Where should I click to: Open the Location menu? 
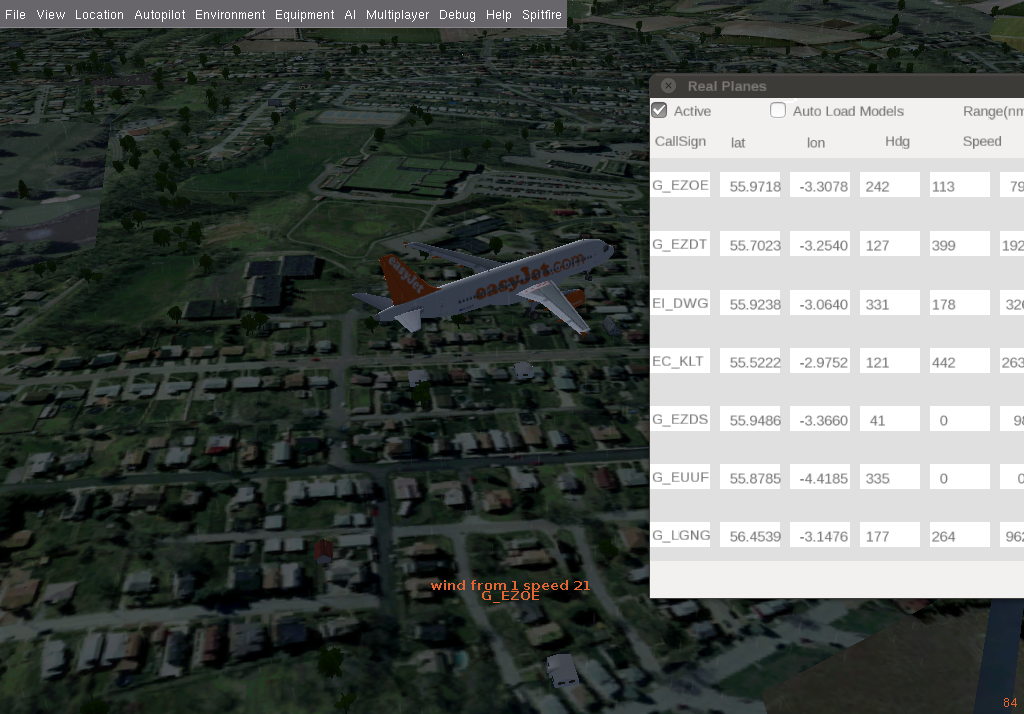pyautogui.click(x=99, y=15)
